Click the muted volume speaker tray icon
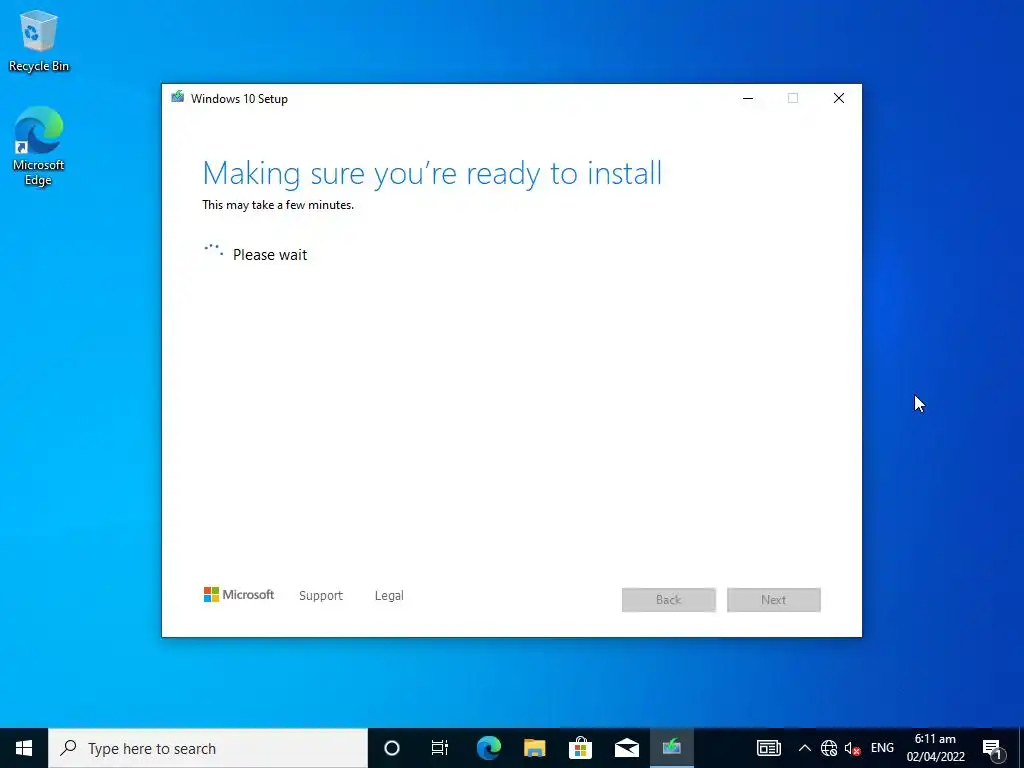This screenshot has height=768, width=1024. click(x=852, y=748)
